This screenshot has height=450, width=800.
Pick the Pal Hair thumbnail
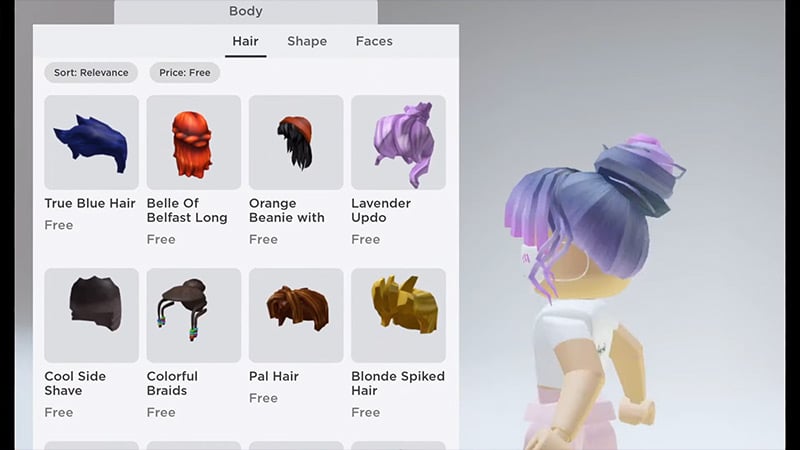296,315
